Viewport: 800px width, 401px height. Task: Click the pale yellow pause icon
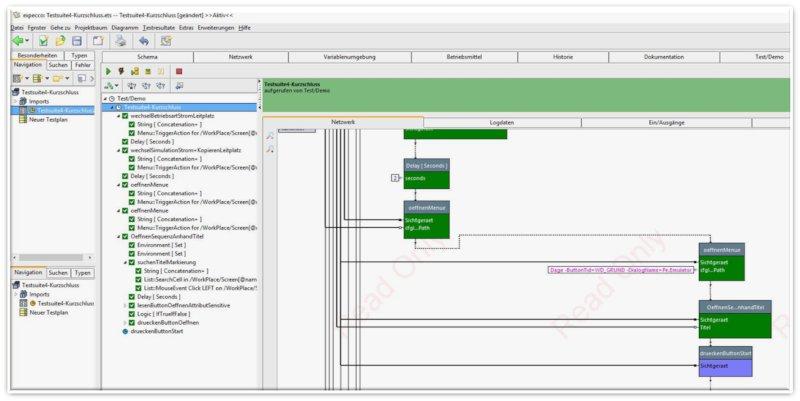161,72
